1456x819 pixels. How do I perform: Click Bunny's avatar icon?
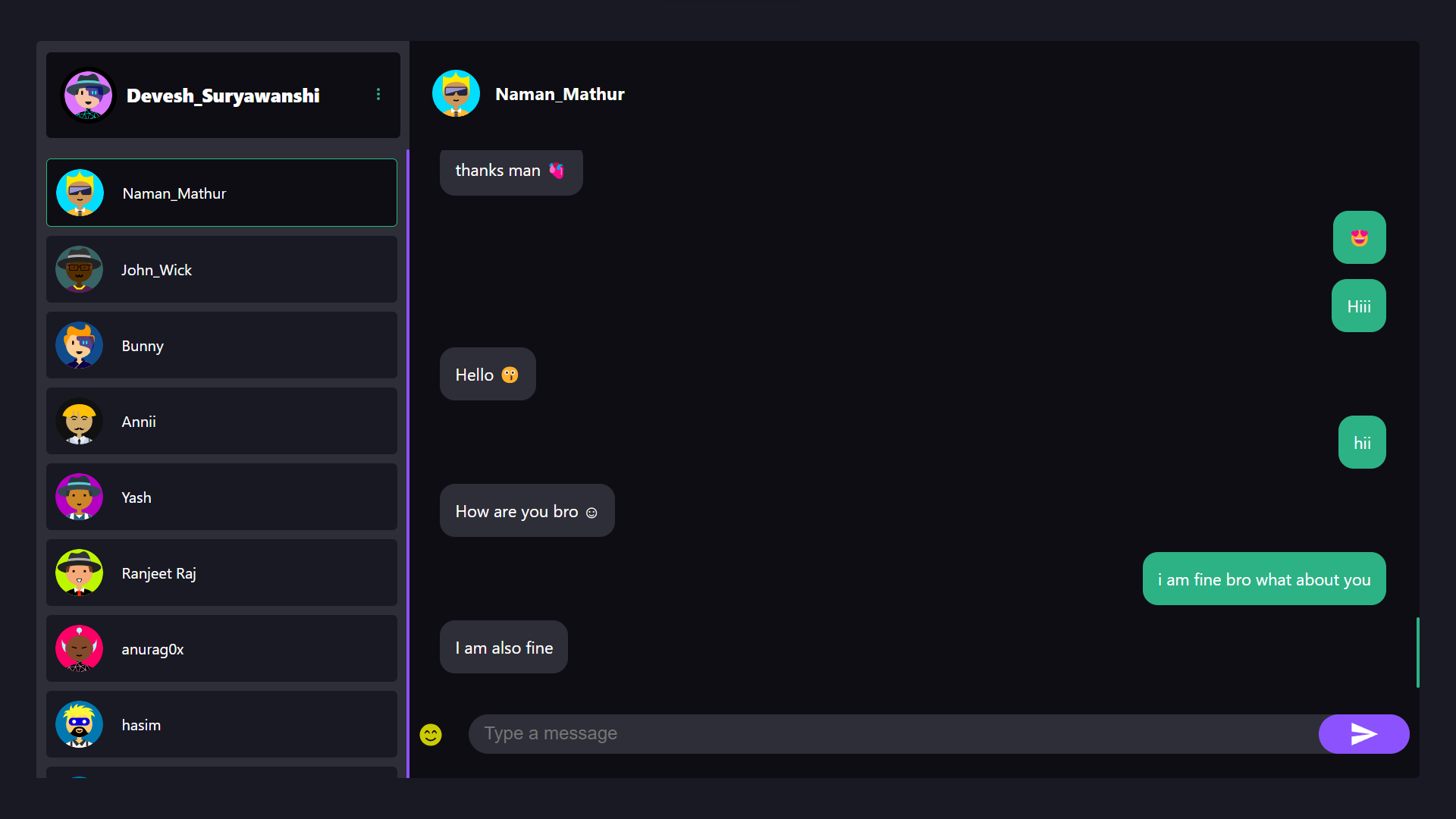pyautogui.click(x=80, y=345)
